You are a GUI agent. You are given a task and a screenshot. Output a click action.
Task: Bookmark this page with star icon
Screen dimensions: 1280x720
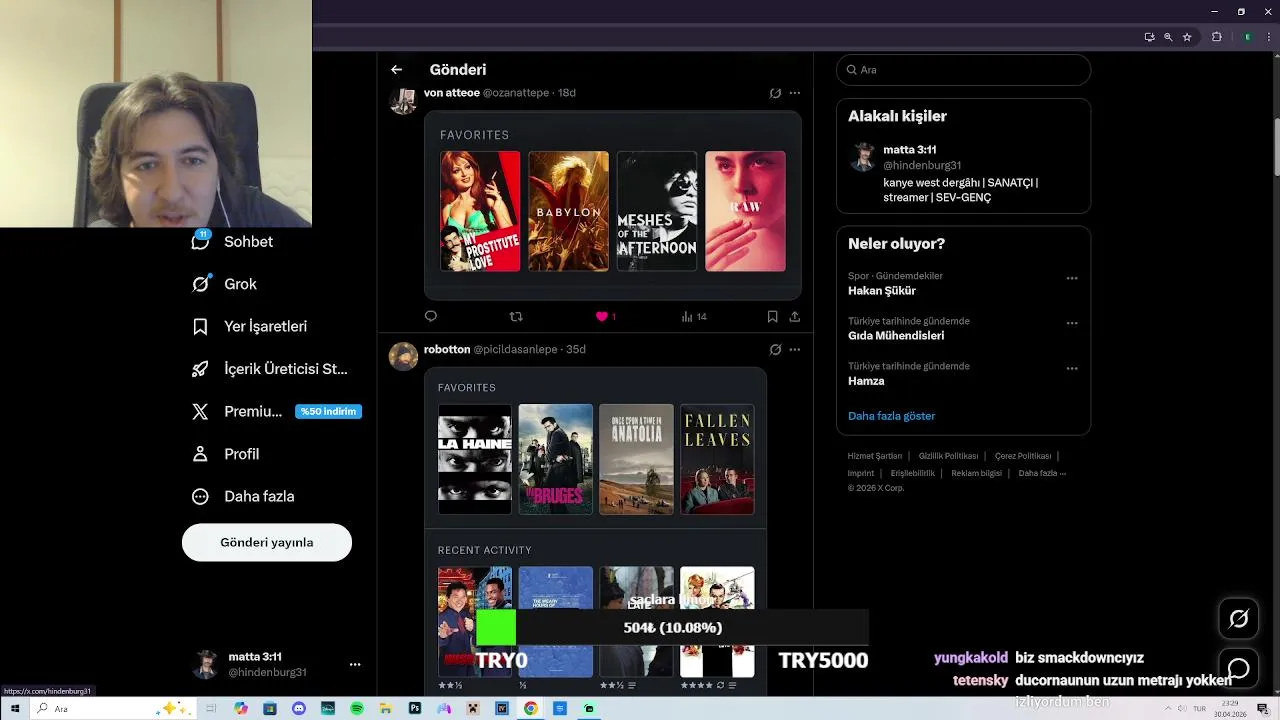point(1187,37)
